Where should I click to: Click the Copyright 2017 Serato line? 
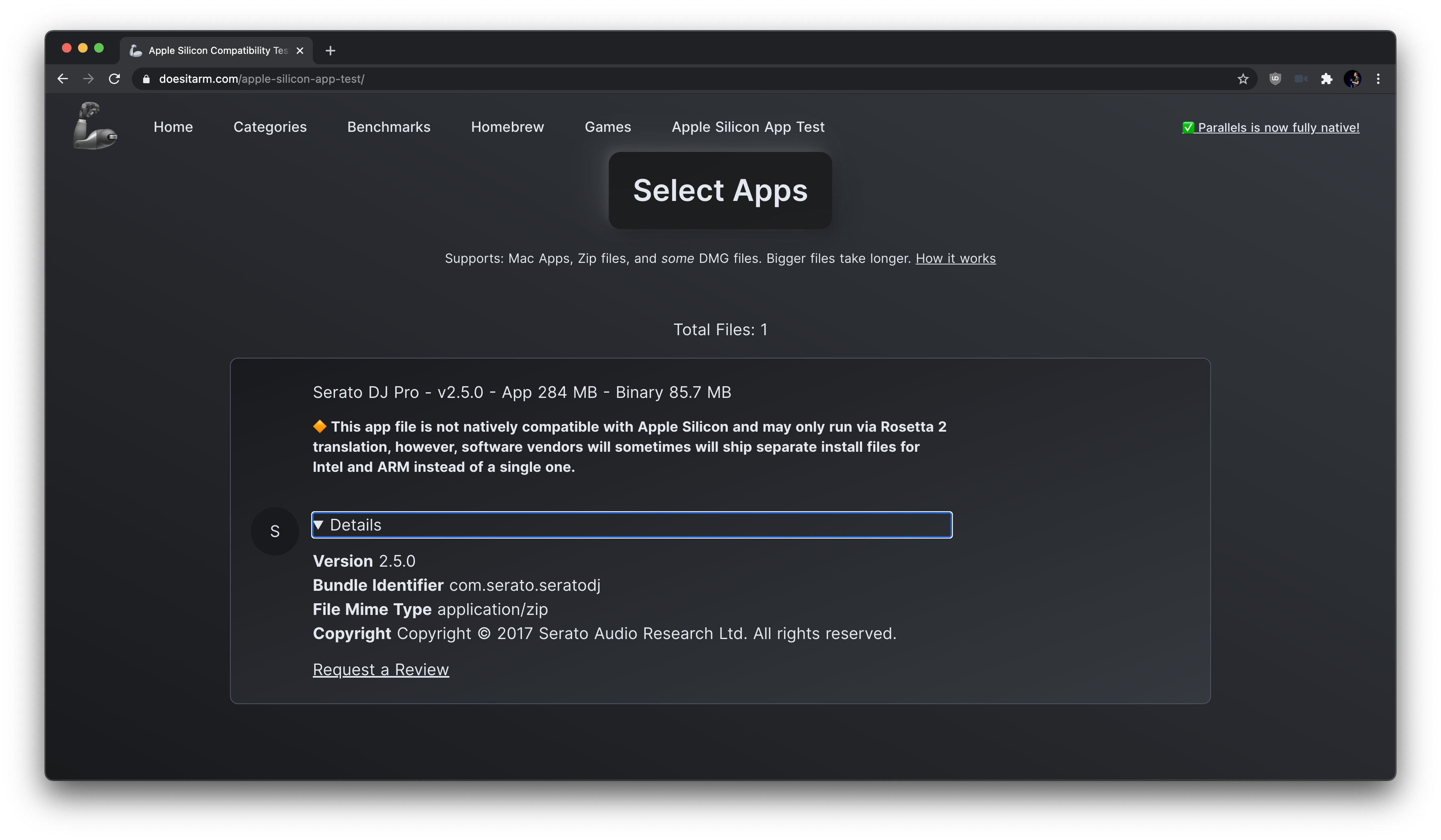pyautogui.click(x=604, y=633)
